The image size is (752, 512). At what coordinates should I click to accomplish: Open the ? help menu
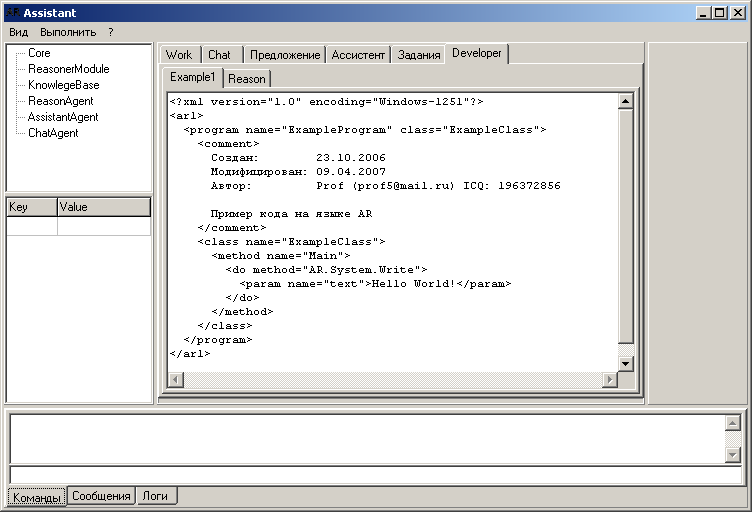(x=111, y=32)
